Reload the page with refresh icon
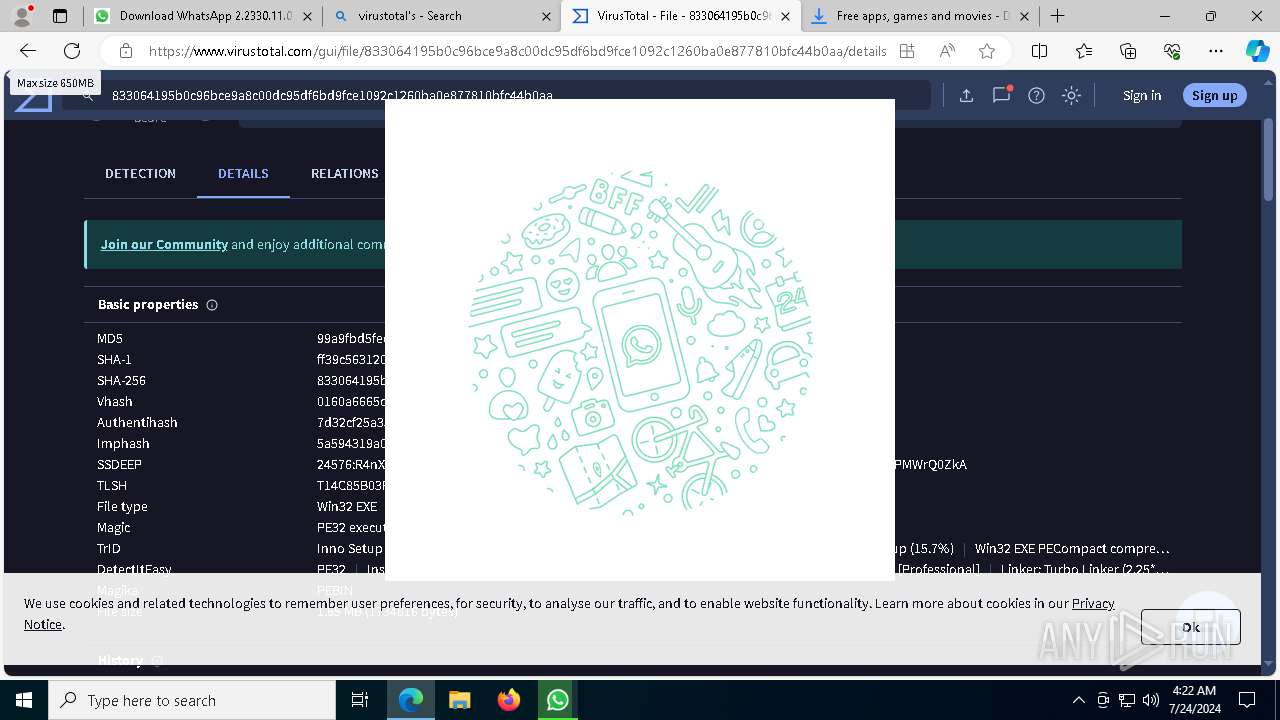The height and width of the screenshot is (720, 1280). point(72,51)
